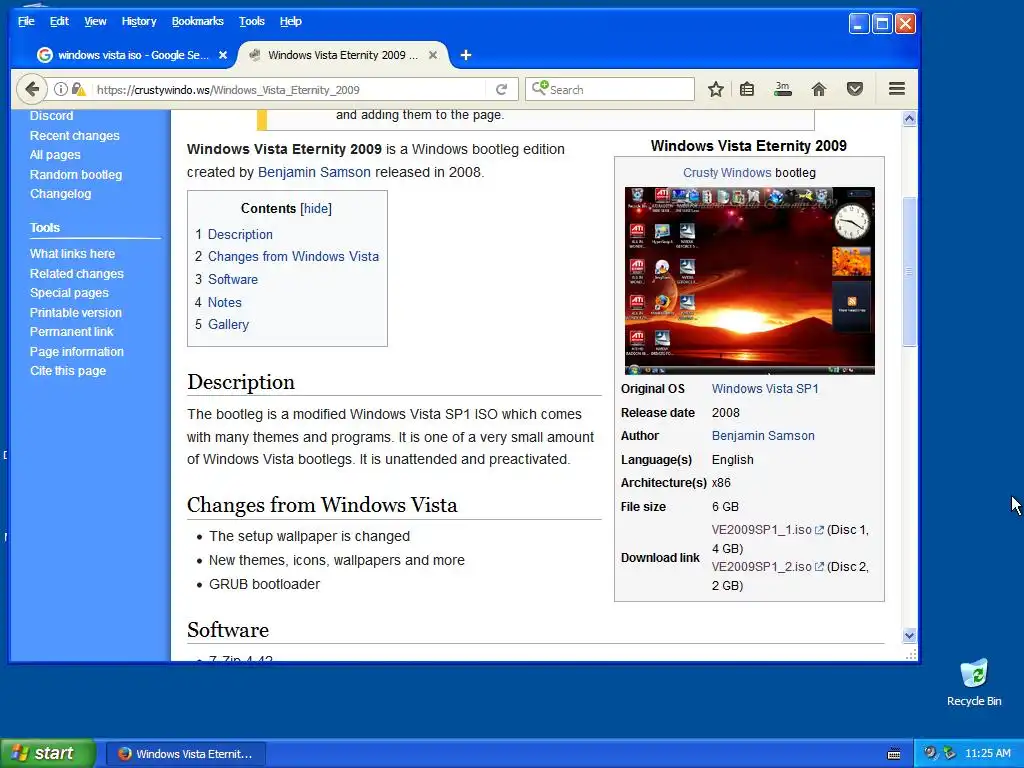Open the Firefox hamburger menu
Viewport: 1024px width, 768px height.
tap(897, 88)
